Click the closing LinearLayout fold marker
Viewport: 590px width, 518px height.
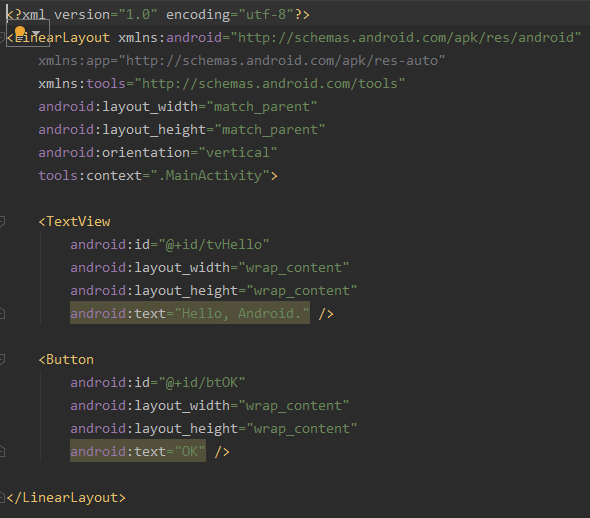2,497
